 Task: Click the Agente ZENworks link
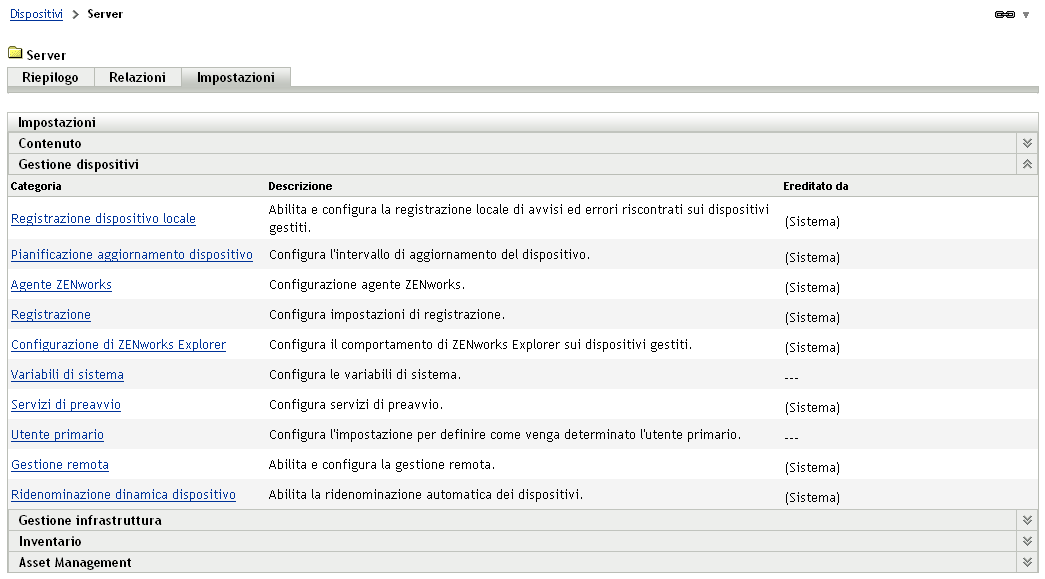[61, 285]
